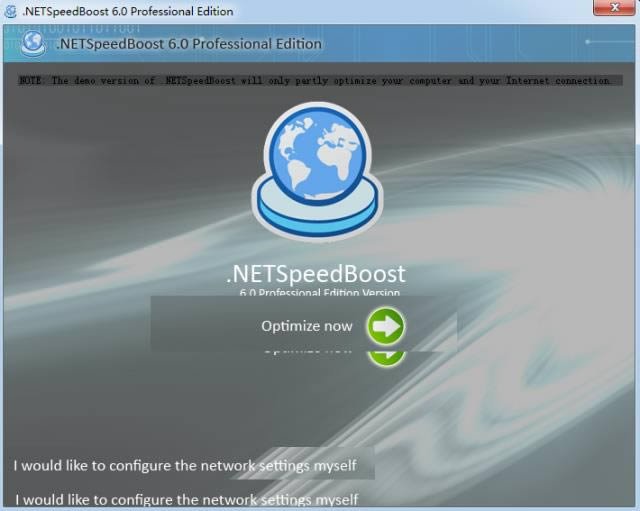Click the green arrow next to Optimize now
Screen dimensions: 640x511
pos(386,327)
